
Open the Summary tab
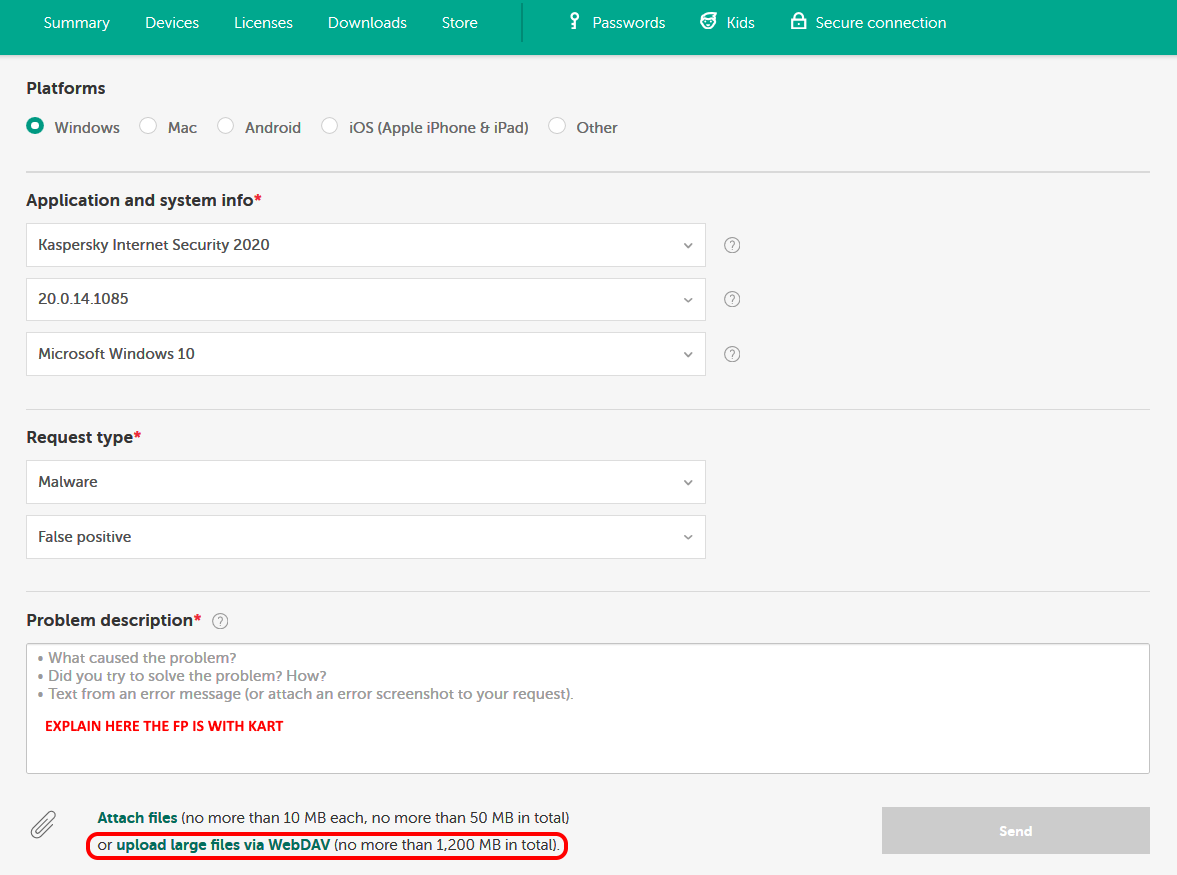click(77, 23)
